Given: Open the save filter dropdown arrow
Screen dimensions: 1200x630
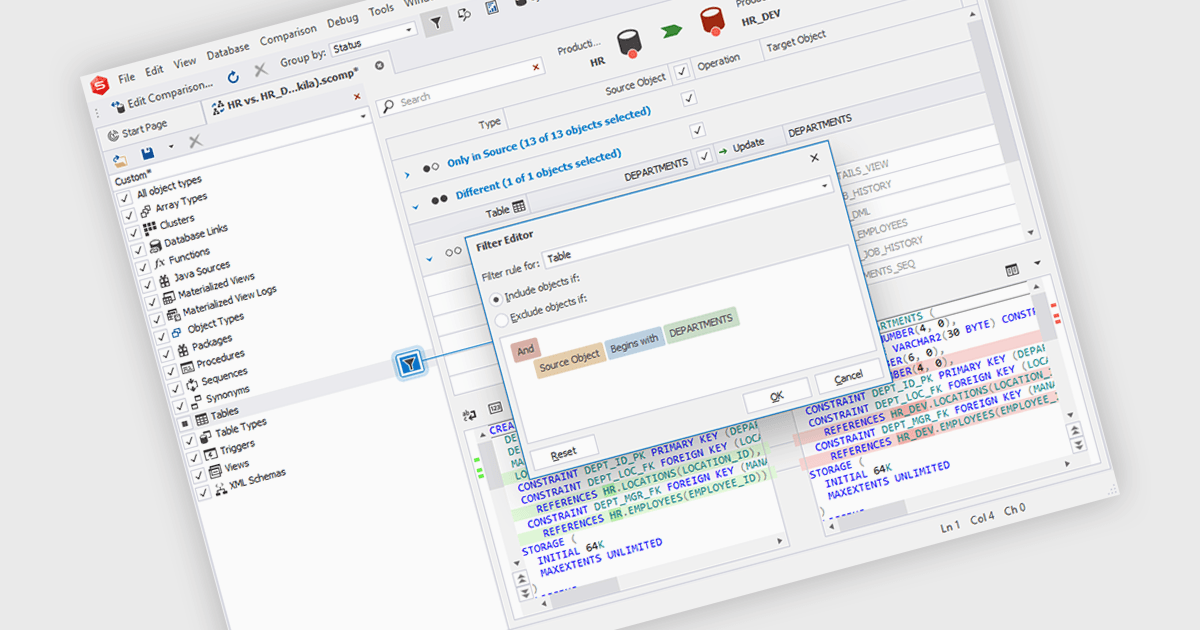Looking at the screenshot, I should 170,147.
